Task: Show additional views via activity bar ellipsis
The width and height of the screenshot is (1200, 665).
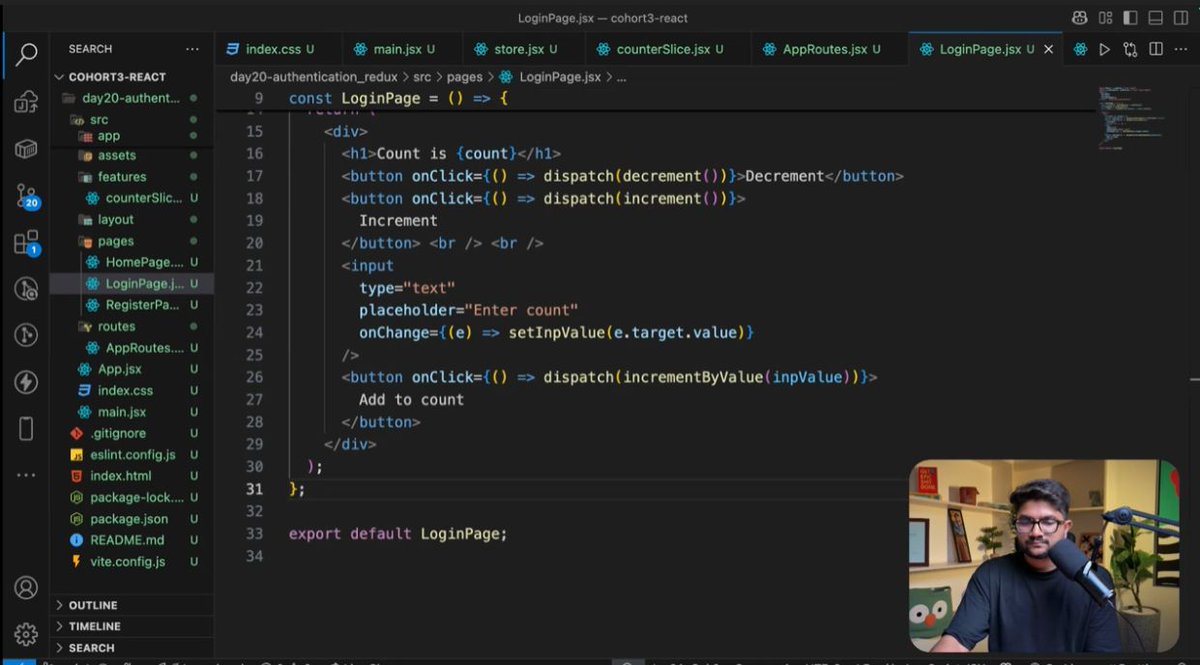Action: click(x=27, y=475)
